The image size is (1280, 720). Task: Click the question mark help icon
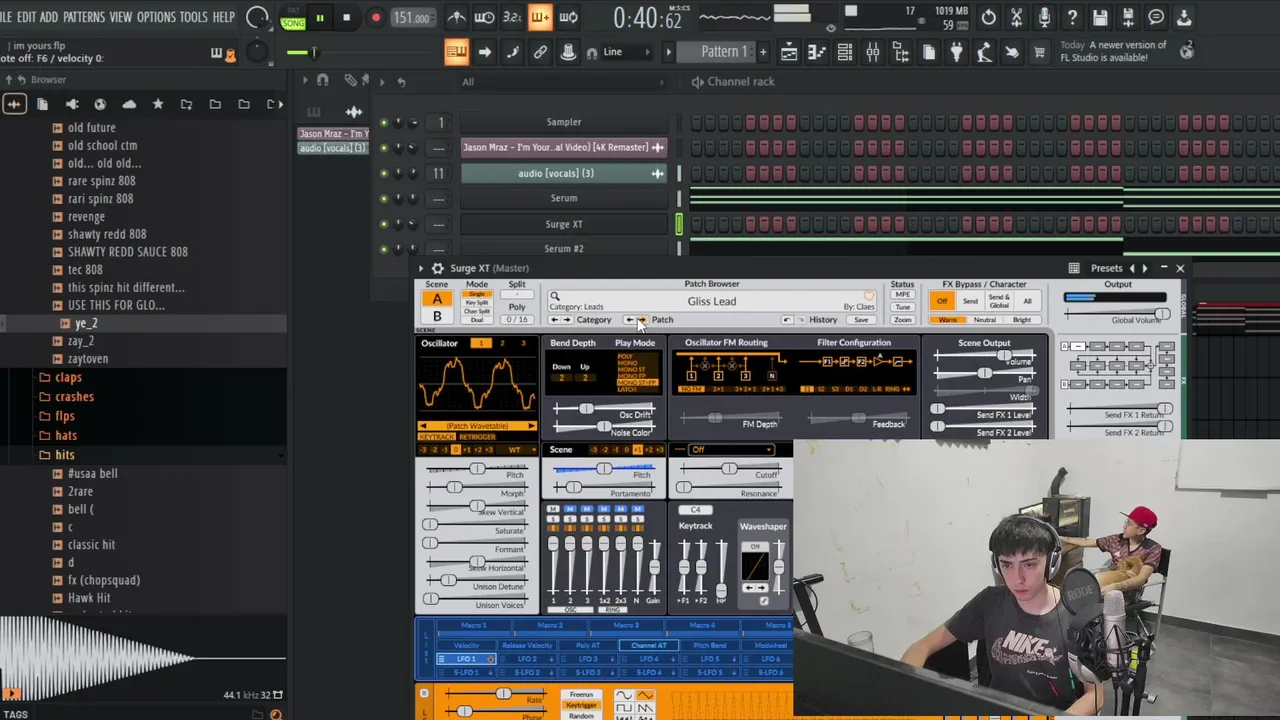tap(1072, 17)
